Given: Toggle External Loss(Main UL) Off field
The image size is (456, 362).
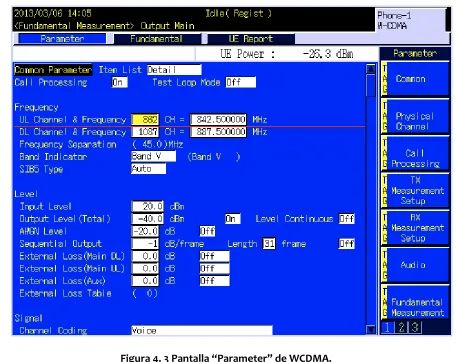Looking at the screenshot, I should pyautogui.click(x=214, y=268).
